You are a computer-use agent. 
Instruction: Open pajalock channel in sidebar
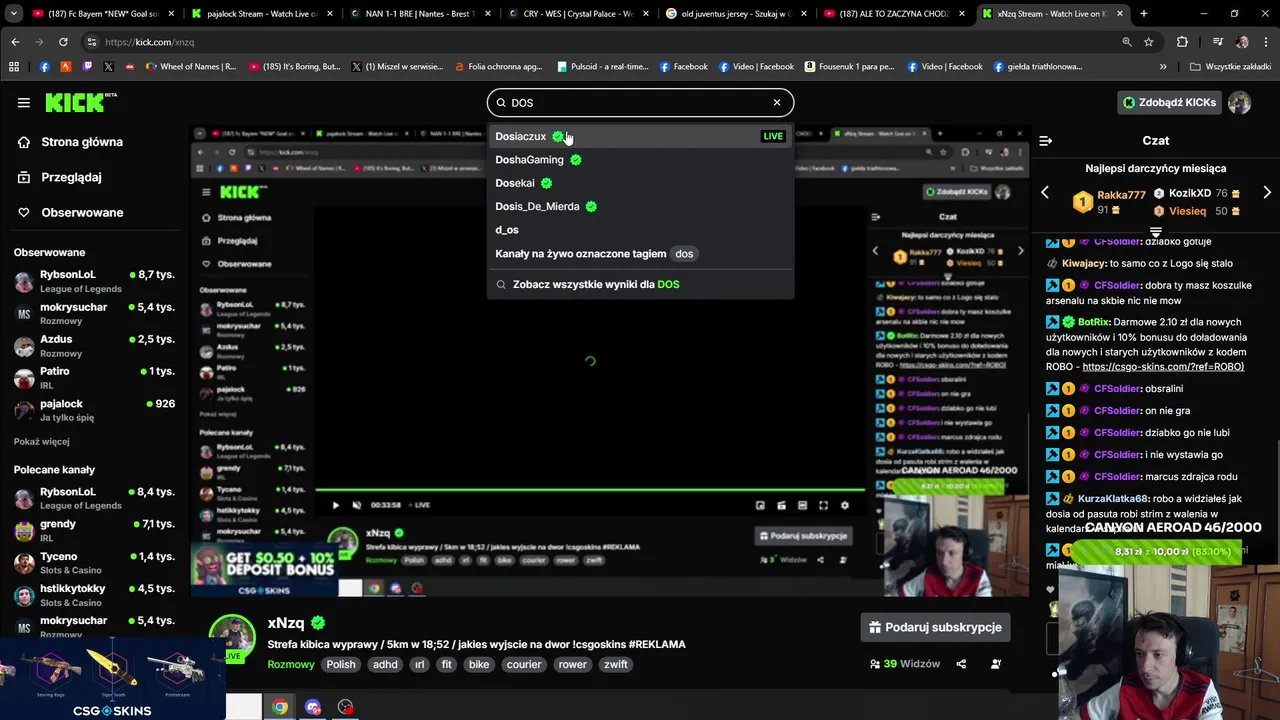(x=95, y=410)
